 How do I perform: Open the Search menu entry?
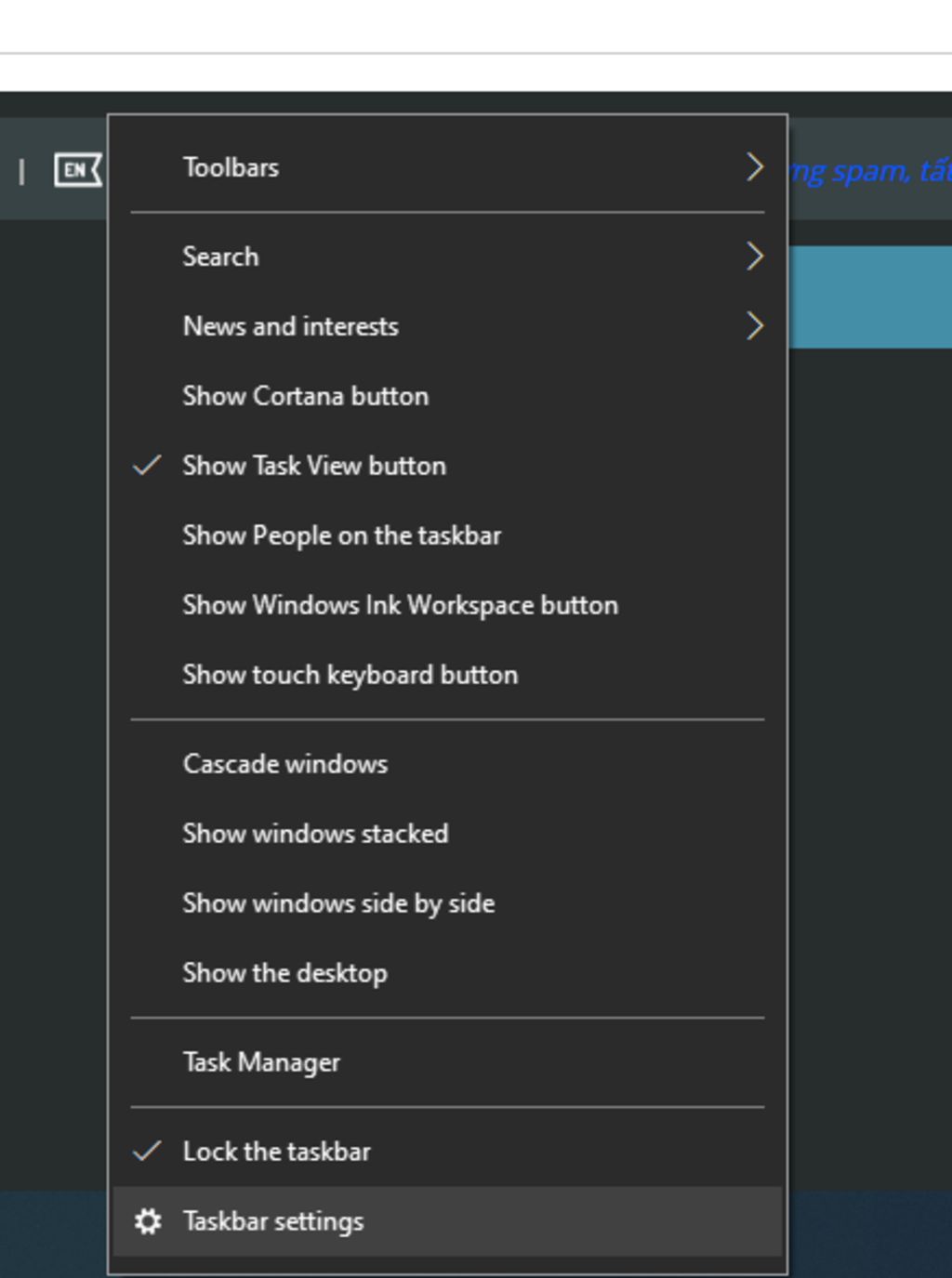click(447, 256)
